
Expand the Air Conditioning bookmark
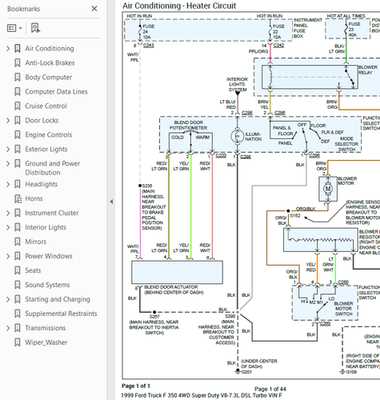(x=8, y=49)
